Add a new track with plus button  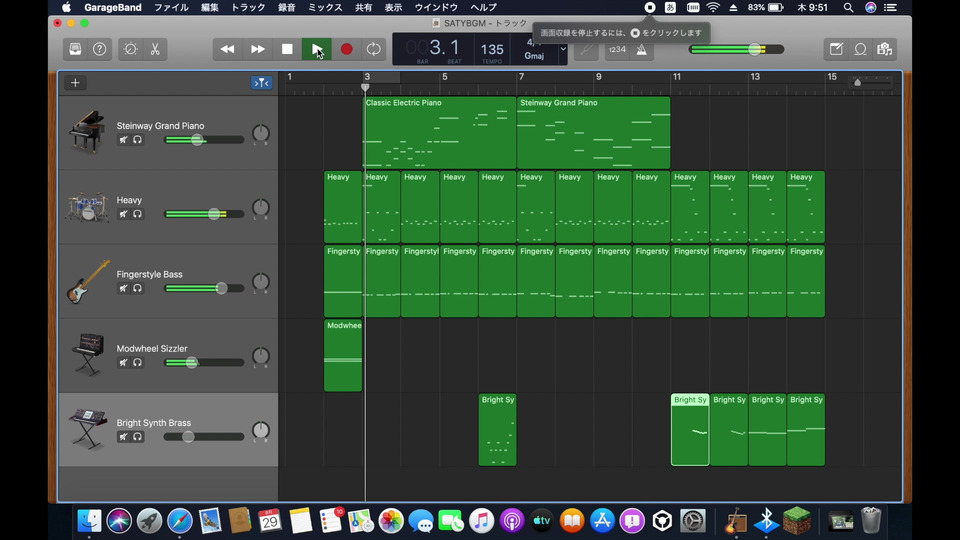75,83
